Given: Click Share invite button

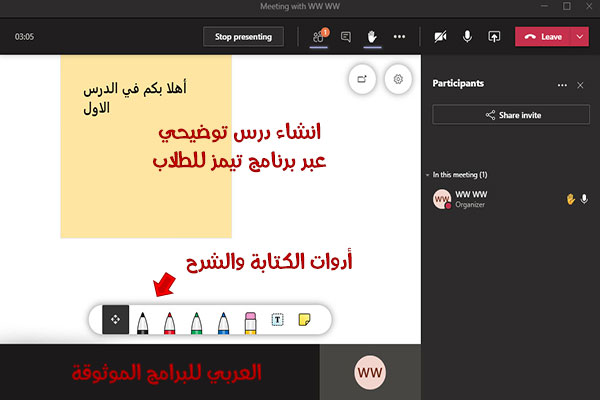Looking at the screenshot, I should coord(511,115).
